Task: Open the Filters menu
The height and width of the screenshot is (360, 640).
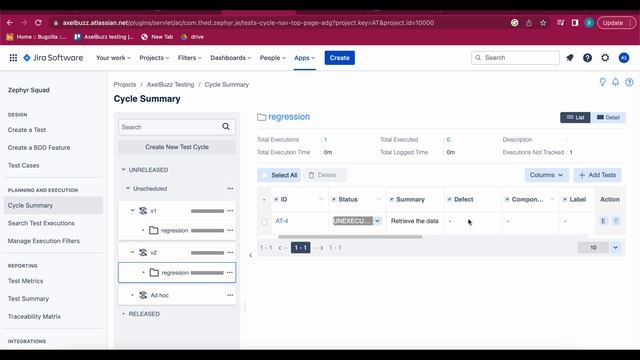Action: tap(189, 58)
